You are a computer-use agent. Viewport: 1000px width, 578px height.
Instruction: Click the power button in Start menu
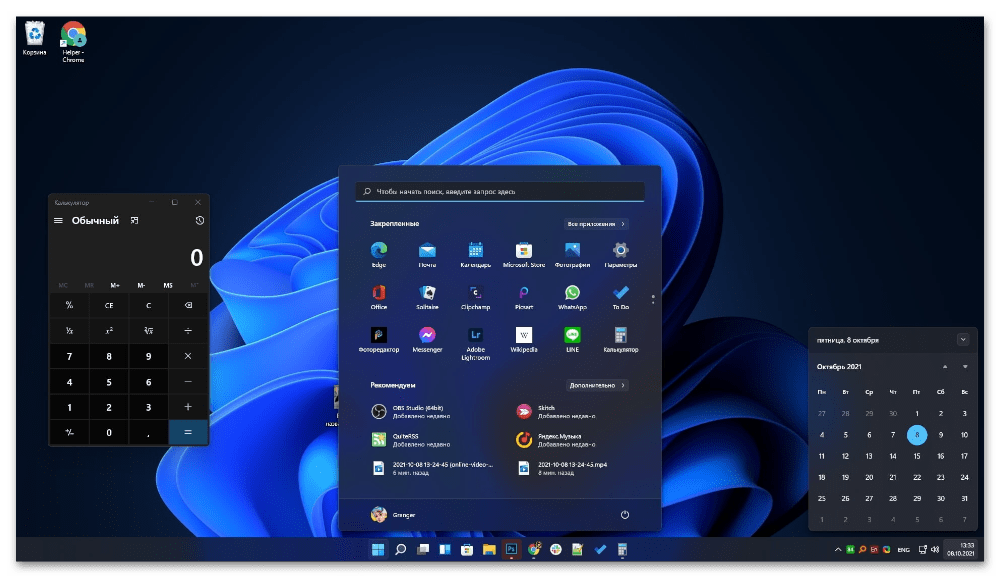(x=625, y=514)
